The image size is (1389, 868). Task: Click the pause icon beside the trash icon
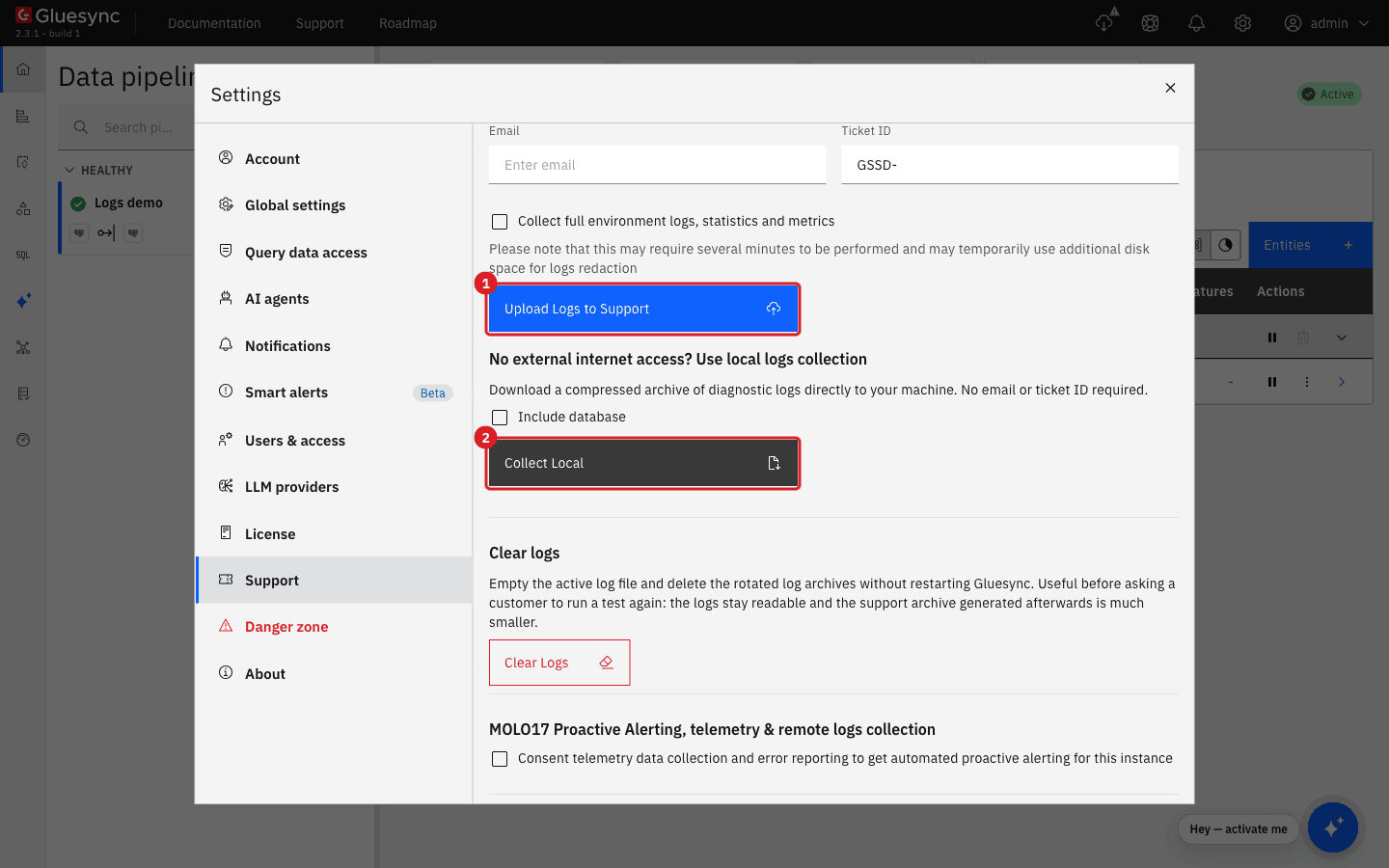click(1272, 338)
